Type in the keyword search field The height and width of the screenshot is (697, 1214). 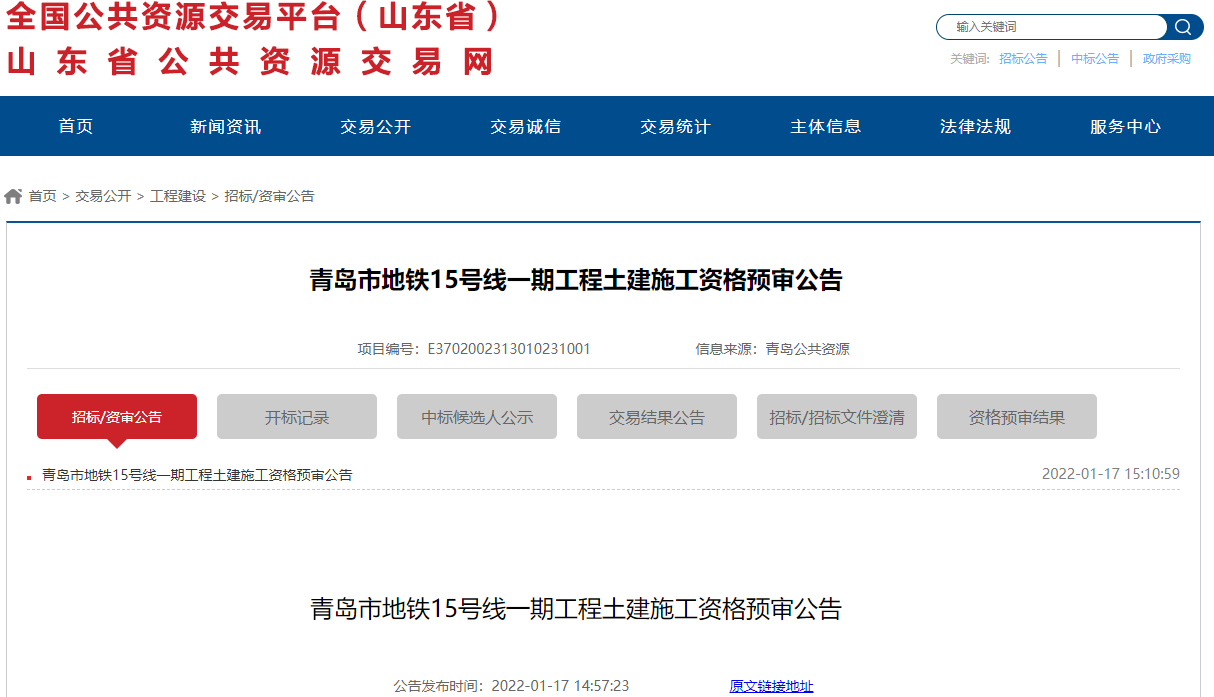click(x=1050, y=27)
